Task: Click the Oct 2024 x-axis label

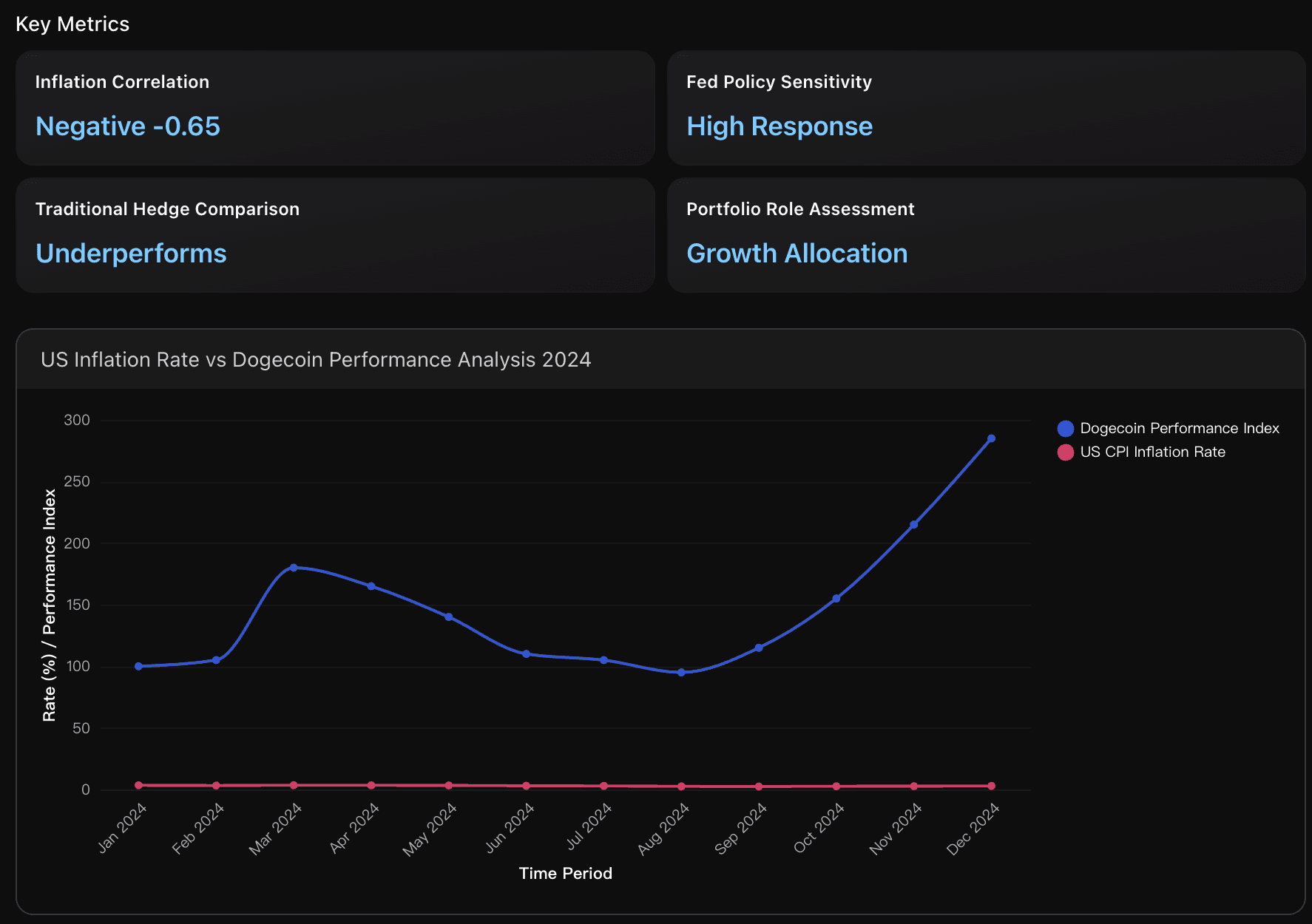Action: pyautogui.click(x=819, y=828)
